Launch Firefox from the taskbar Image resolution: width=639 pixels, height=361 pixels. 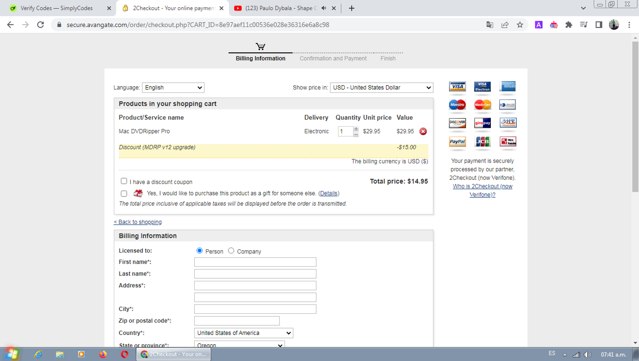pyautogui.click(x=103, y=354)
